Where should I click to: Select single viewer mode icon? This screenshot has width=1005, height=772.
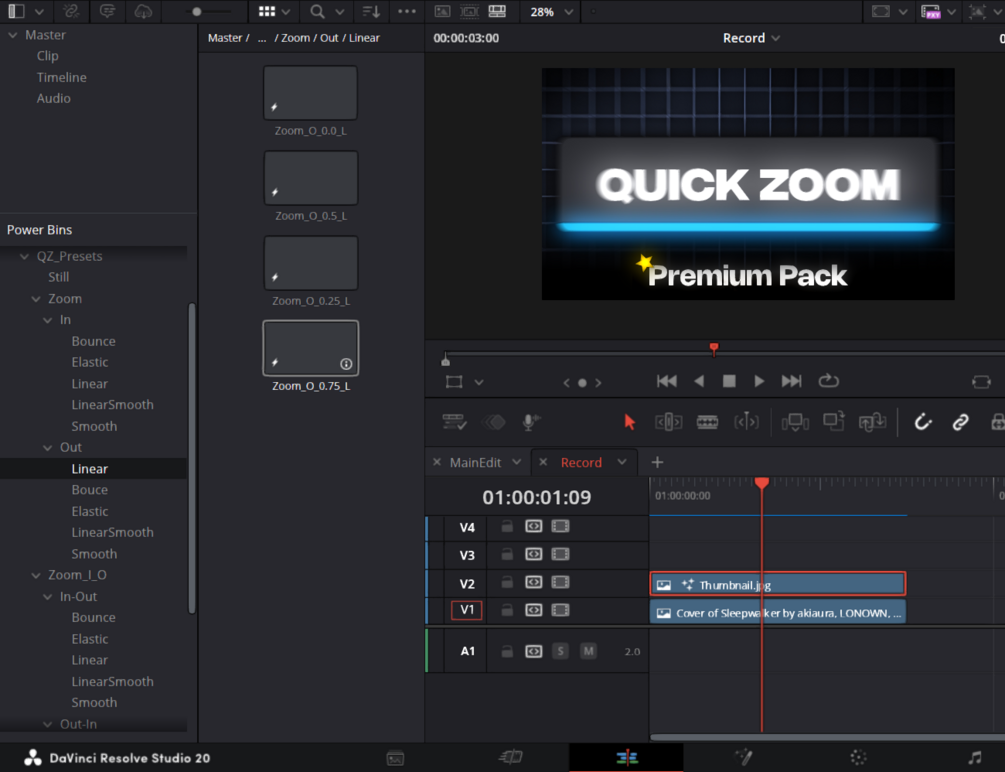442,11
